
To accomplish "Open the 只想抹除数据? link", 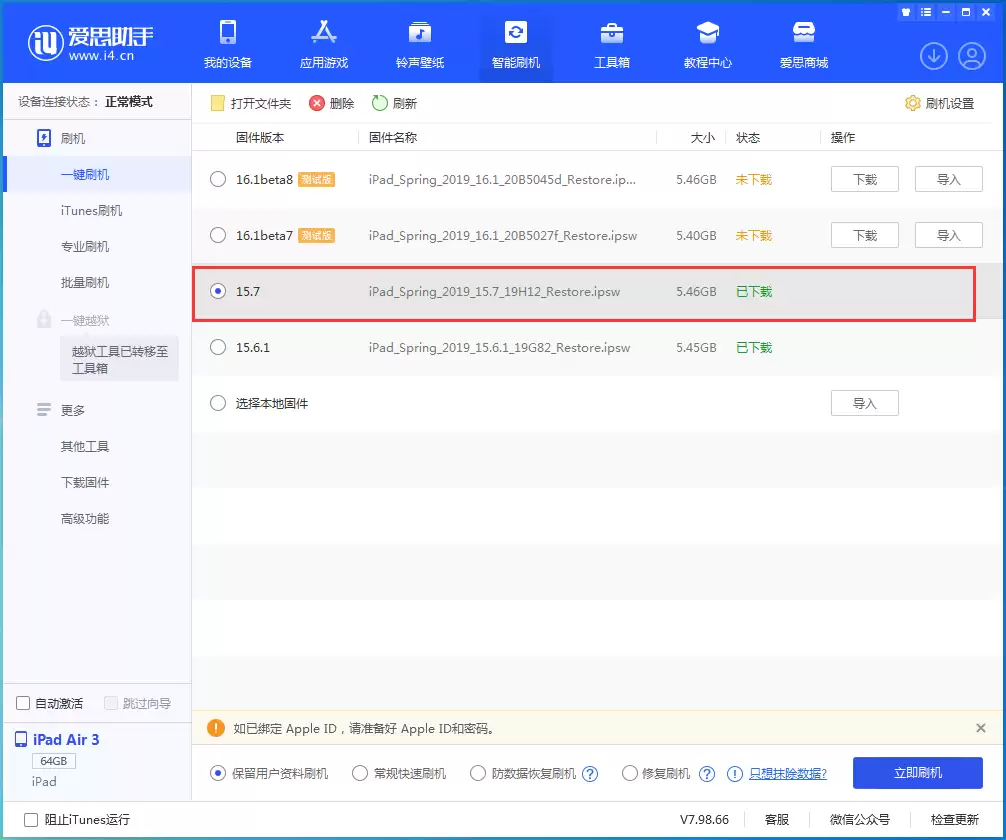I will point(788,773).
